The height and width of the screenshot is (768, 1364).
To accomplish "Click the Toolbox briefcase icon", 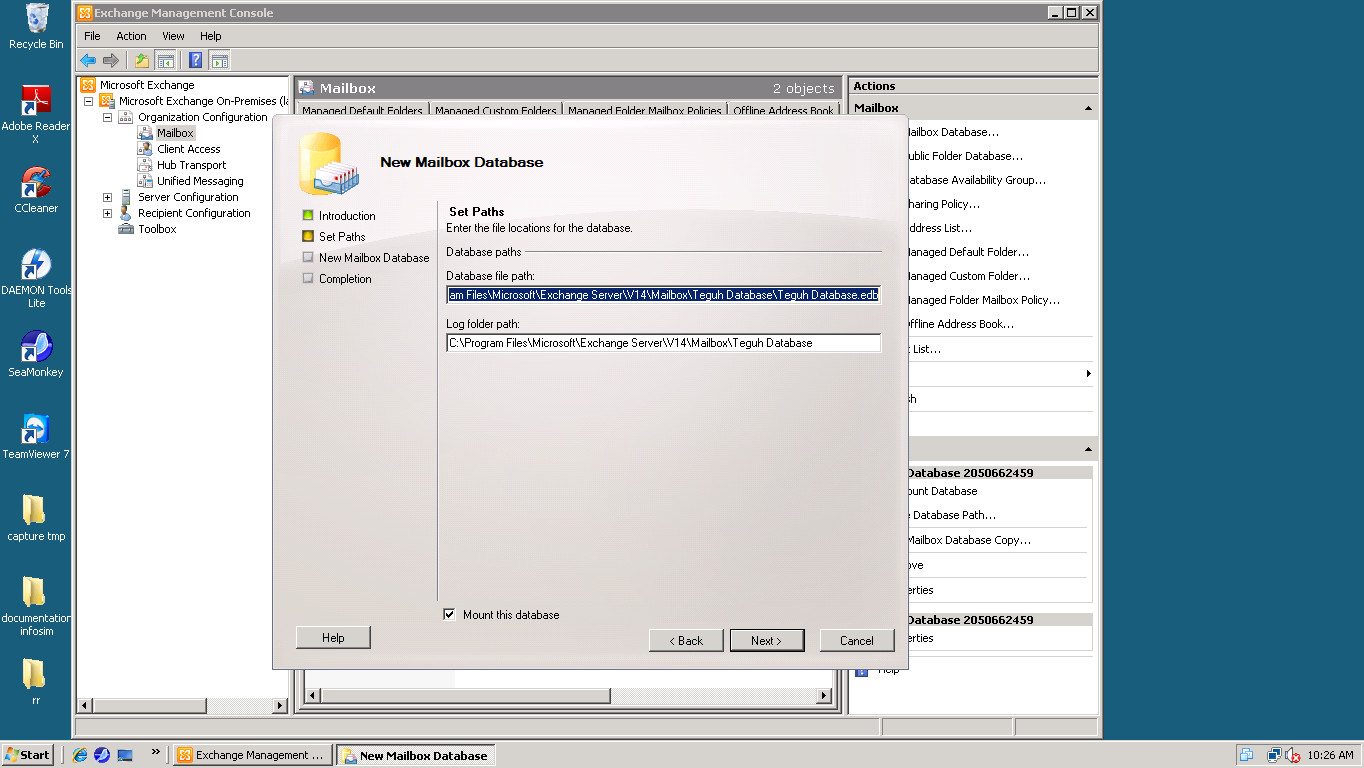I will click(126, 229).
